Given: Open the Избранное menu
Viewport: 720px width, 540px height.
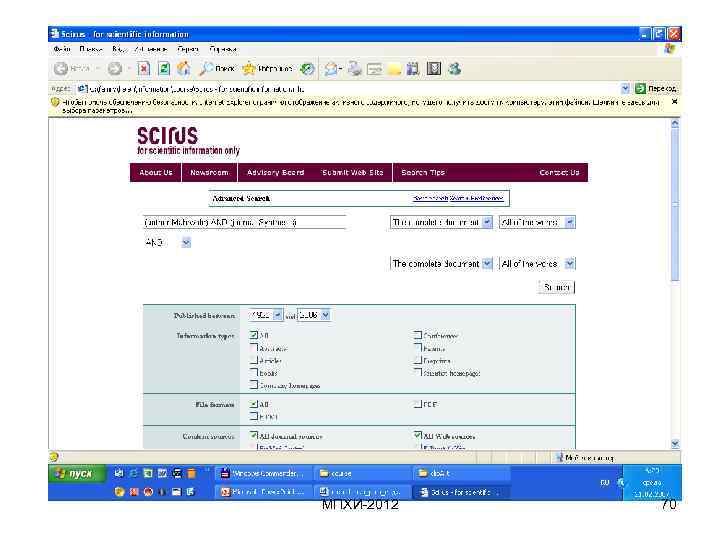Looking at the screenshot, I should click(151, 49).
